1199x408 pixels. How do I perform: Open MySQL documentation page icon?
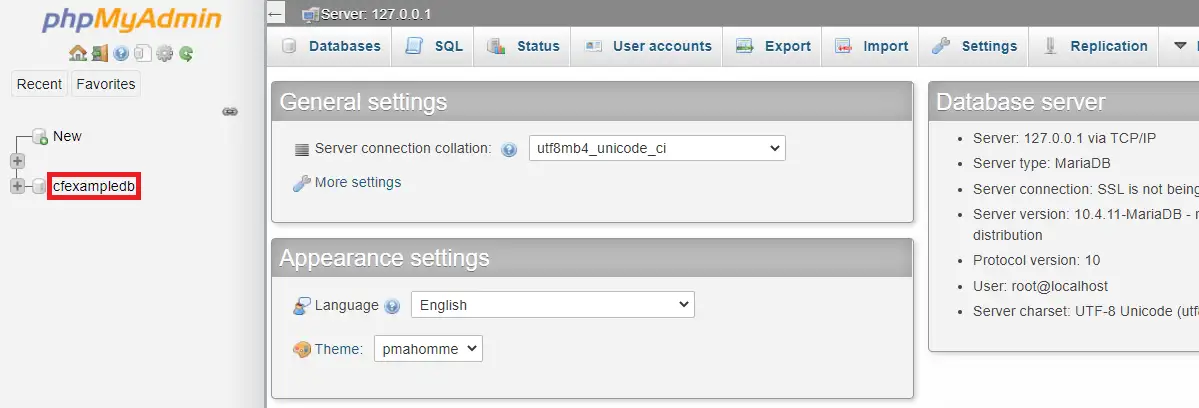coord(142,53)
